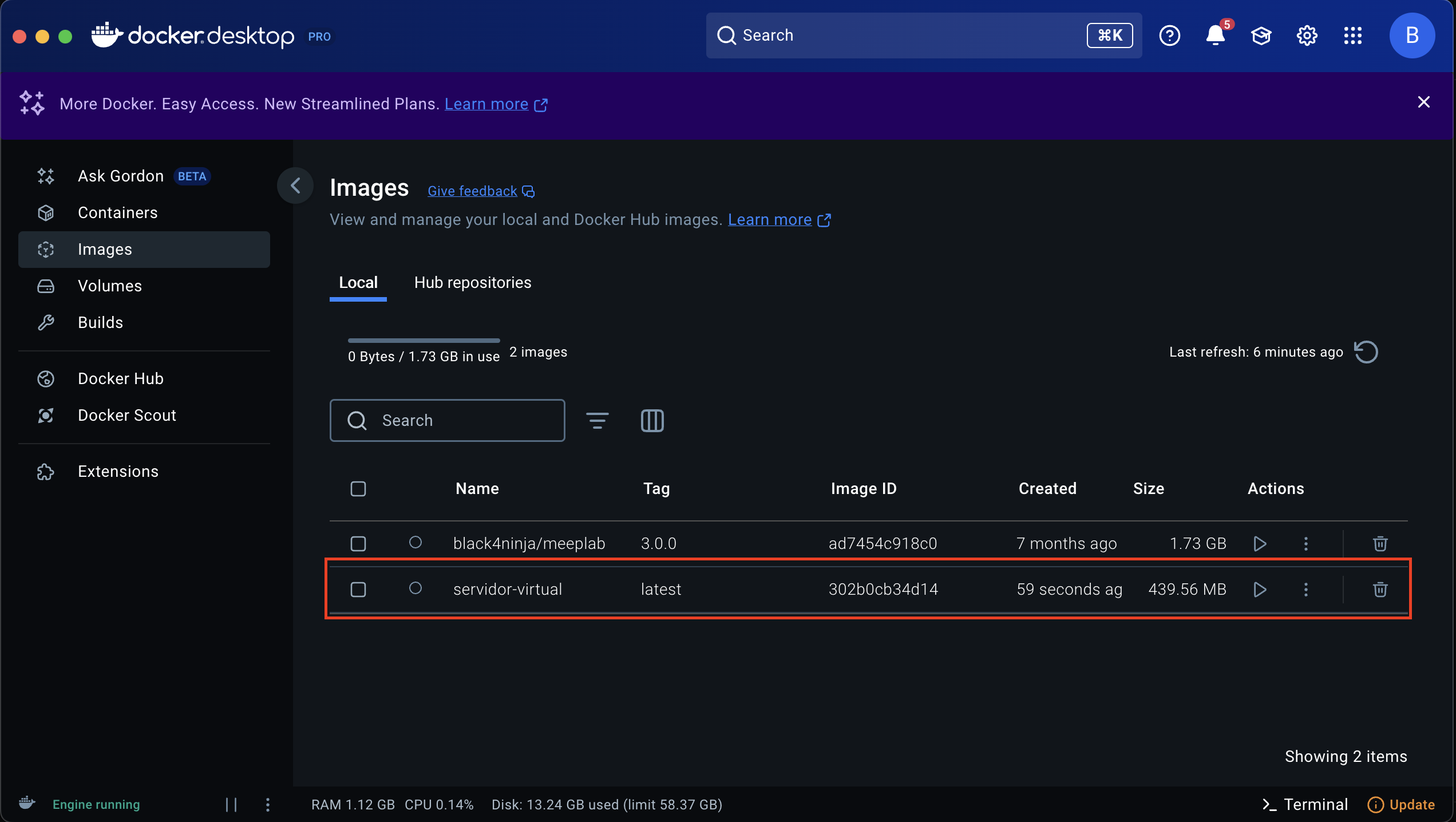Open Volumes in the sidebar
Viewport: 1456px width, 822px height.
click(110, 286)
